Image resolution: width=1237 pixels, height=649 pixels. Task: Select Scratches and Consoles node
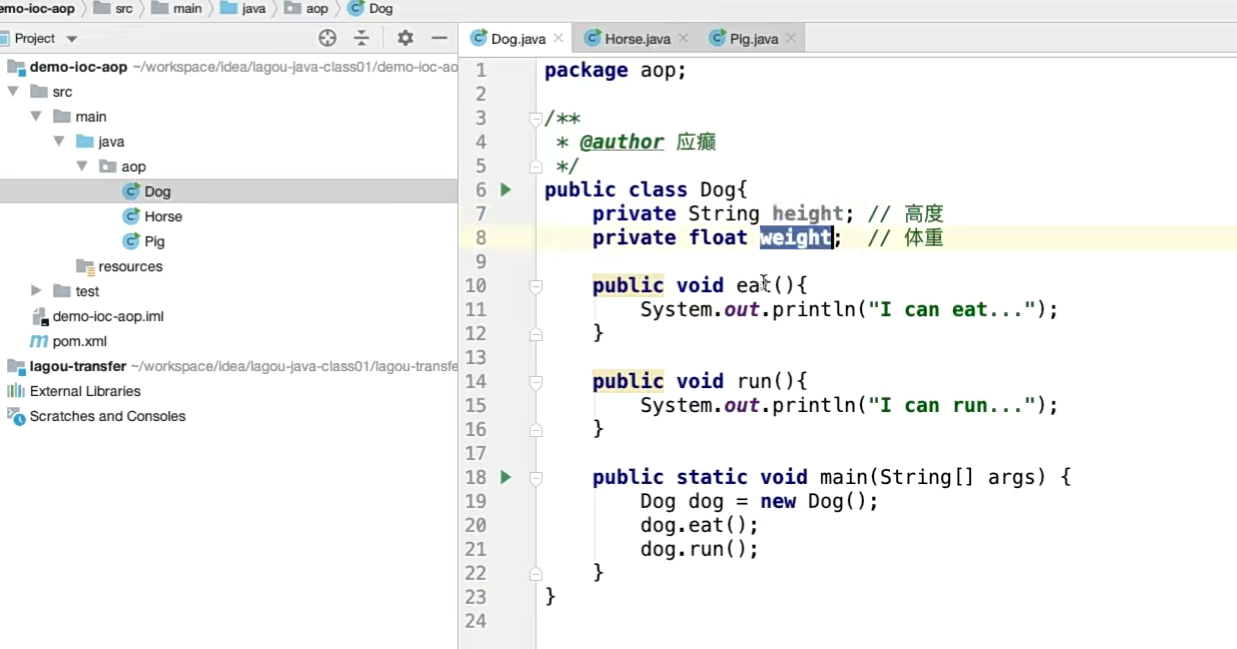107,416
